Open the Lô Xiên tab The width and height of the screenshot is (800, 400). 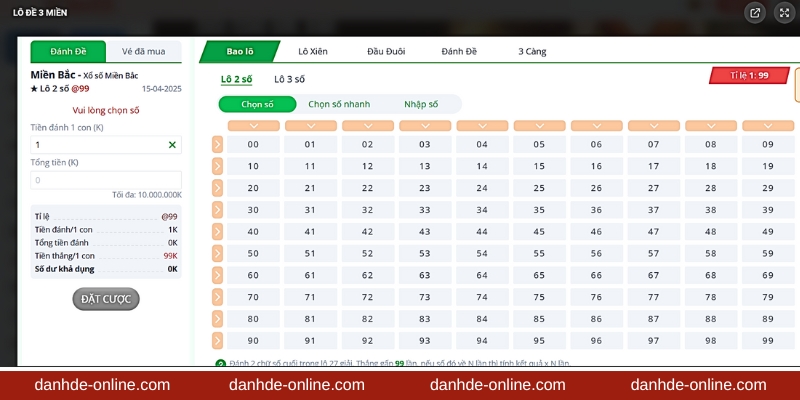313,51
